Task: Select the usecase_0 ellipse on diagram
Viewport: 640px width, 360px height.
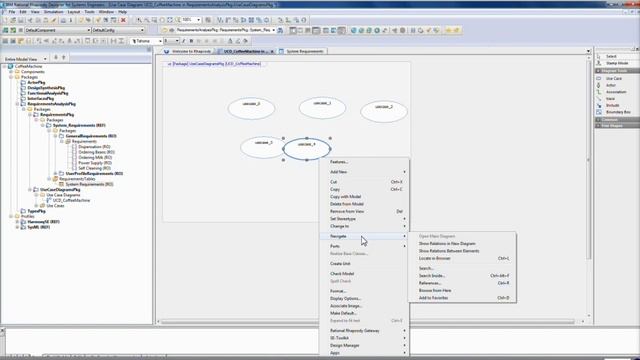Action: [x=251, y=109]
